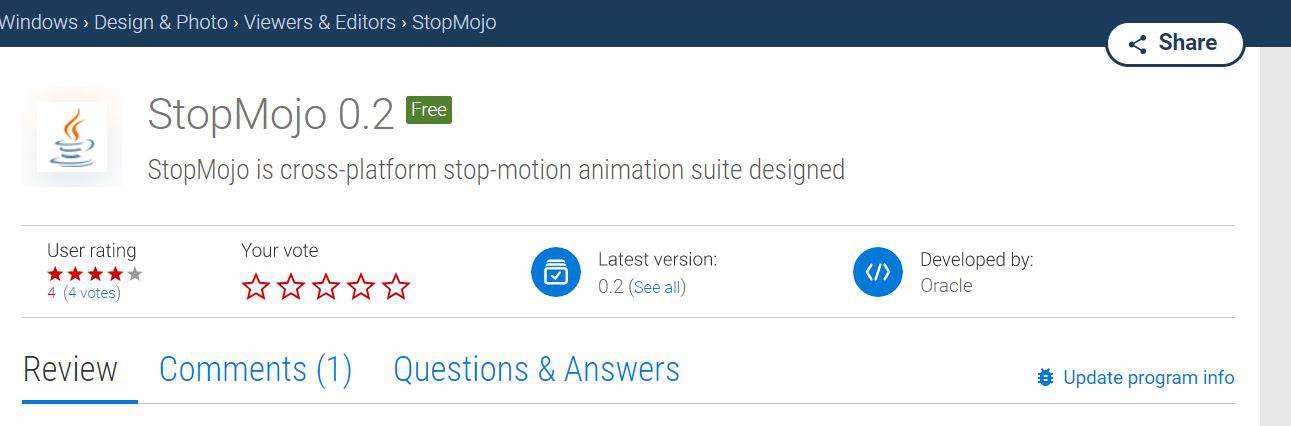The height and width of the screenshot is (426, 1291).
Task: Open Update program info link
Action: point(1149,378)
